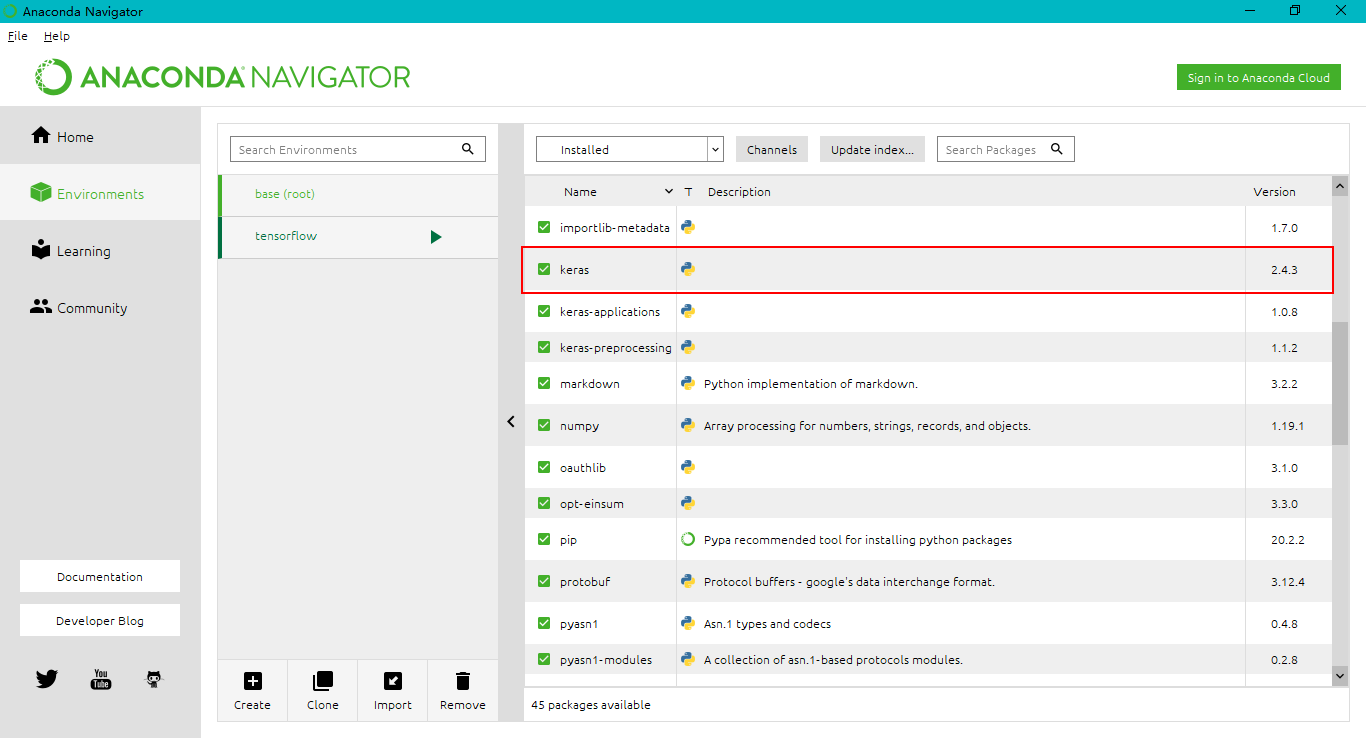Toggle the opt-einsum package checkbox
Screen dimensions: 1366x738
[x=544, y=503]
